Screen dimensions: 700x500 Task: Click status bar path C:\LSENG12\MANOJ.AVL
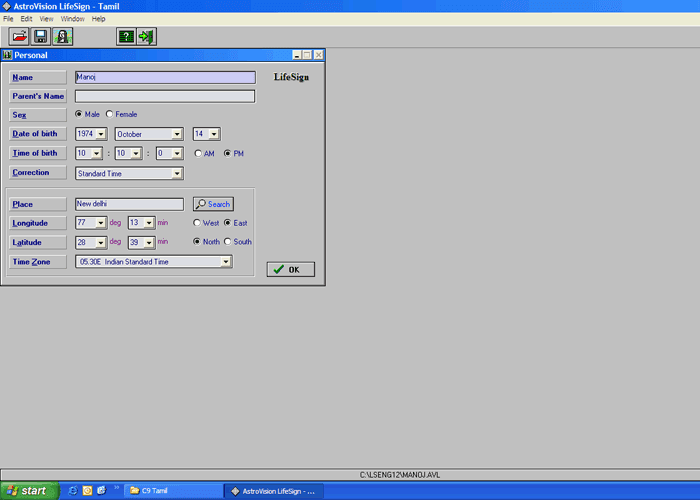pos(400,475)
